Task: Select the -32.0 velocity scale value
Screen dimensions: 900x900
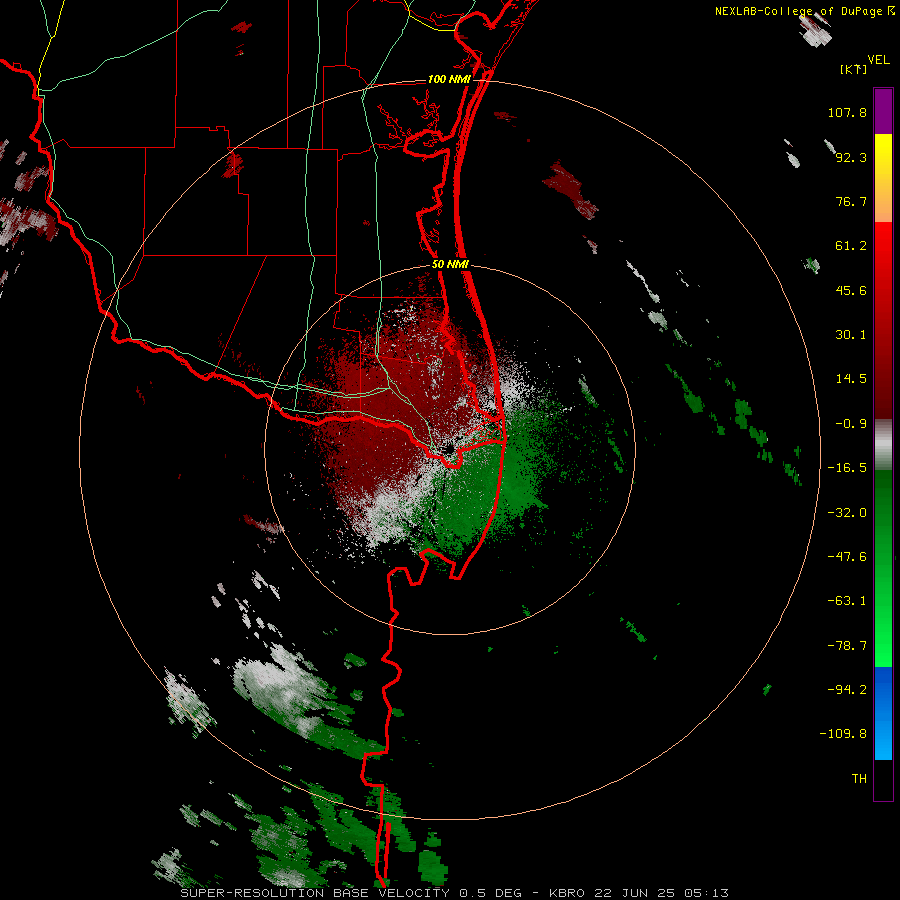Action: point(847,513)
